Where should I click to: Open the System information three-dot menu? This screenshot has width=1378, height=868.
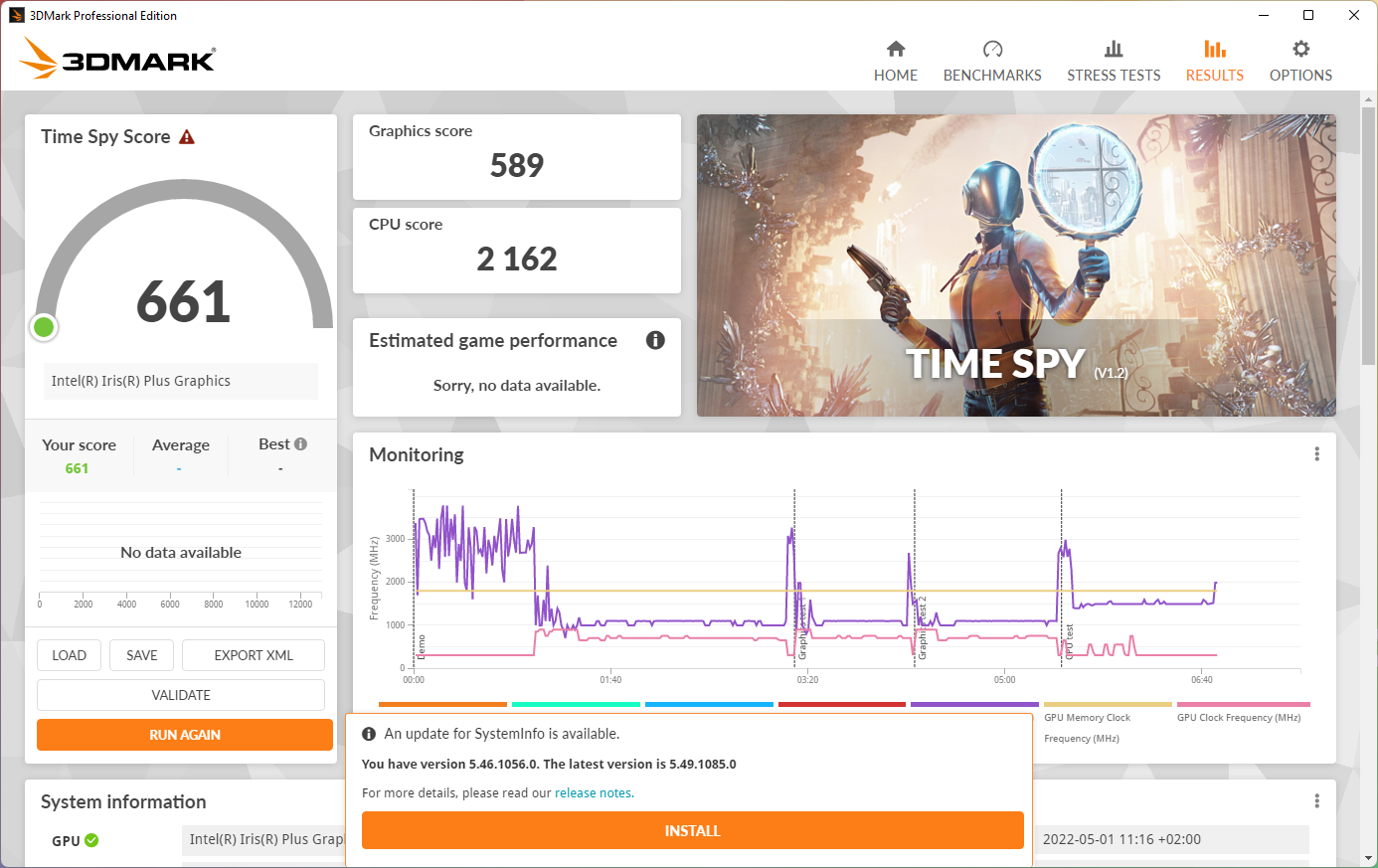(x=1316, y=801)
